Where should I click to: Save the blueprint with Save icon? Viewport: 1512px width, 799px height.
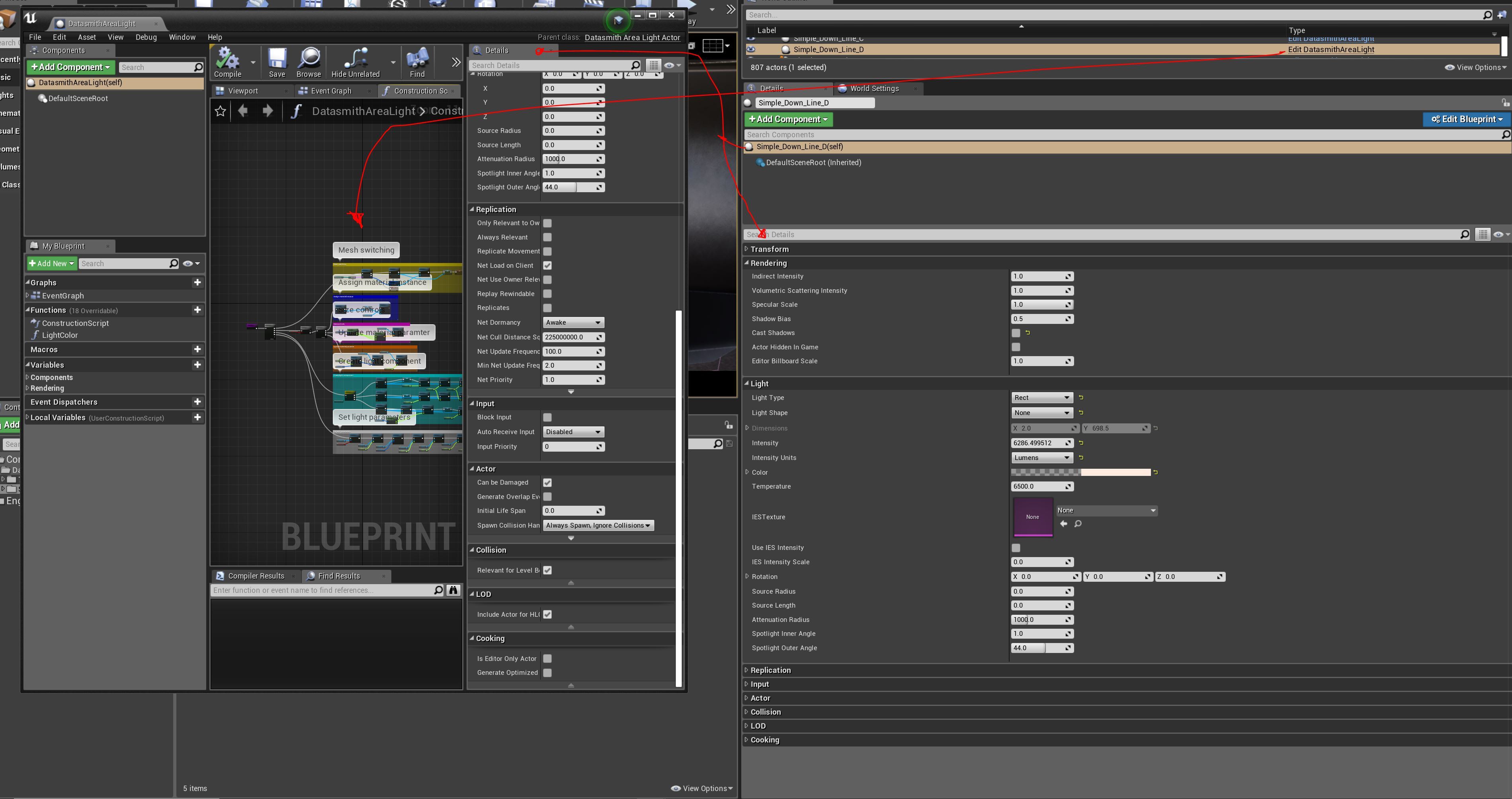277,62
